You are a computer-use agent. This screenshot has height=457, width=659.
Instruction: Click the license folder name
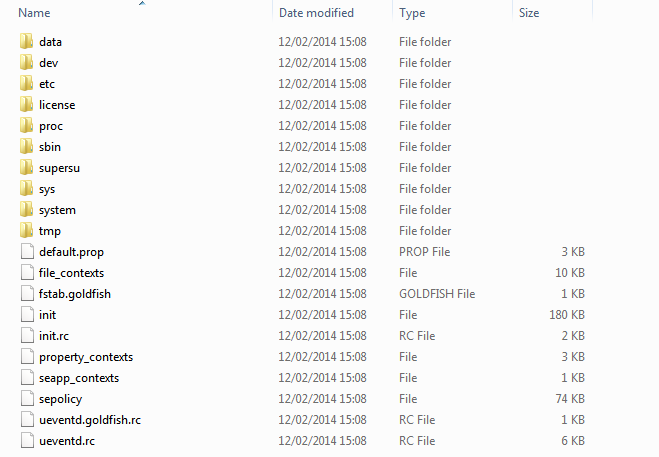[x=57, y=105]
